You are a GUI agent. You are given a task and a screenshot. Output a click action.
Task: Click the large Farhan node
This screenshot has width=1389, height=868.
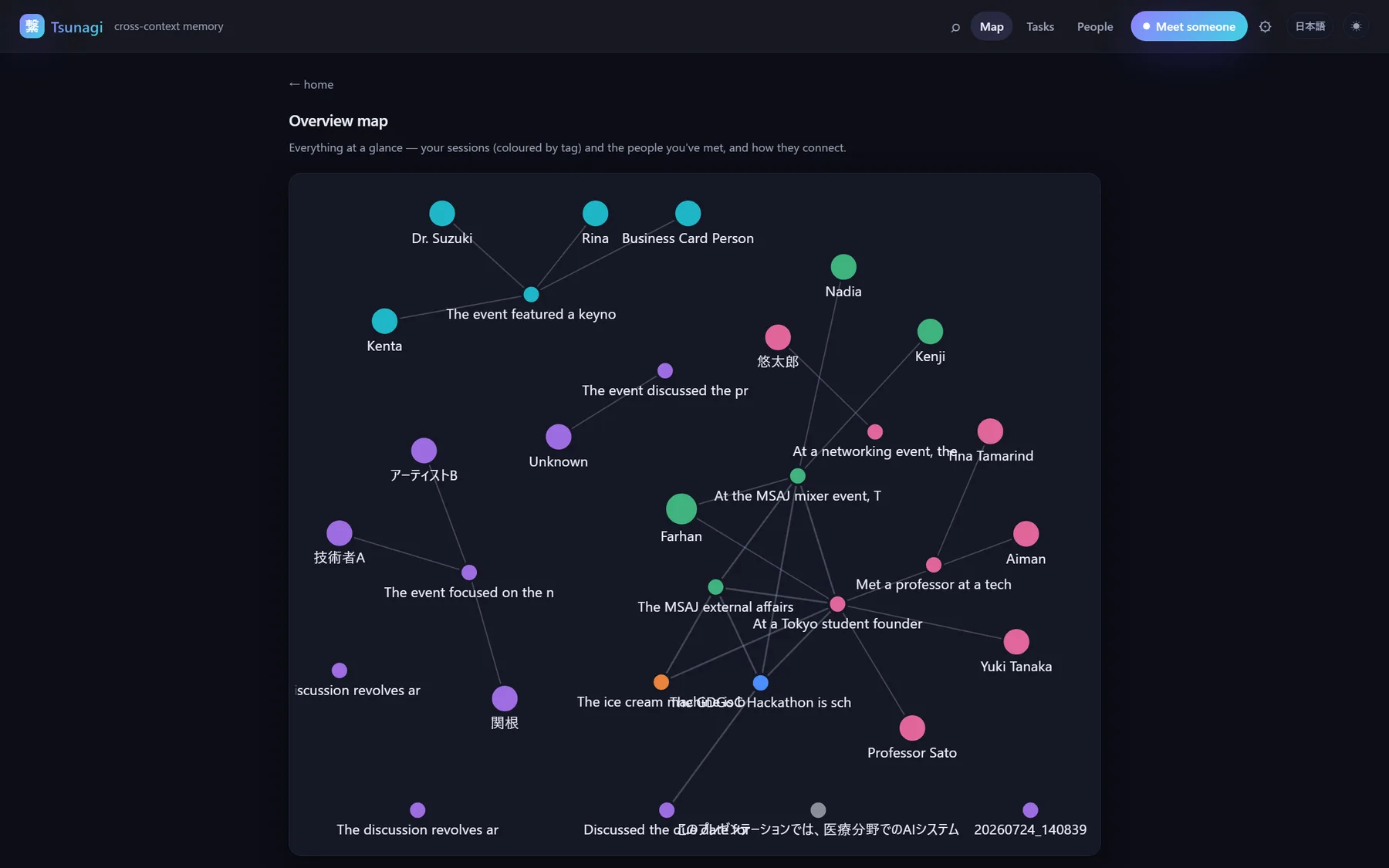coord(681,509)
